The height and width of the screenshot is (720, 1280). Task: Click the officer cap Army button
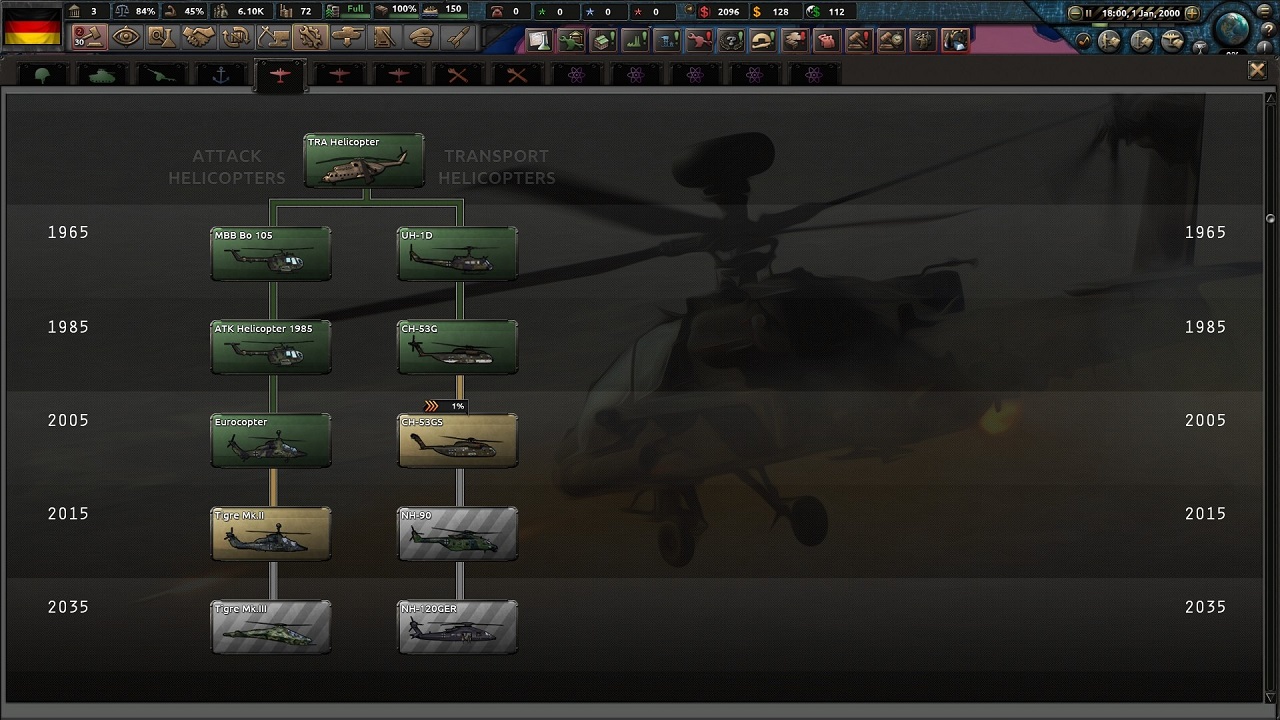pos(421,38)
